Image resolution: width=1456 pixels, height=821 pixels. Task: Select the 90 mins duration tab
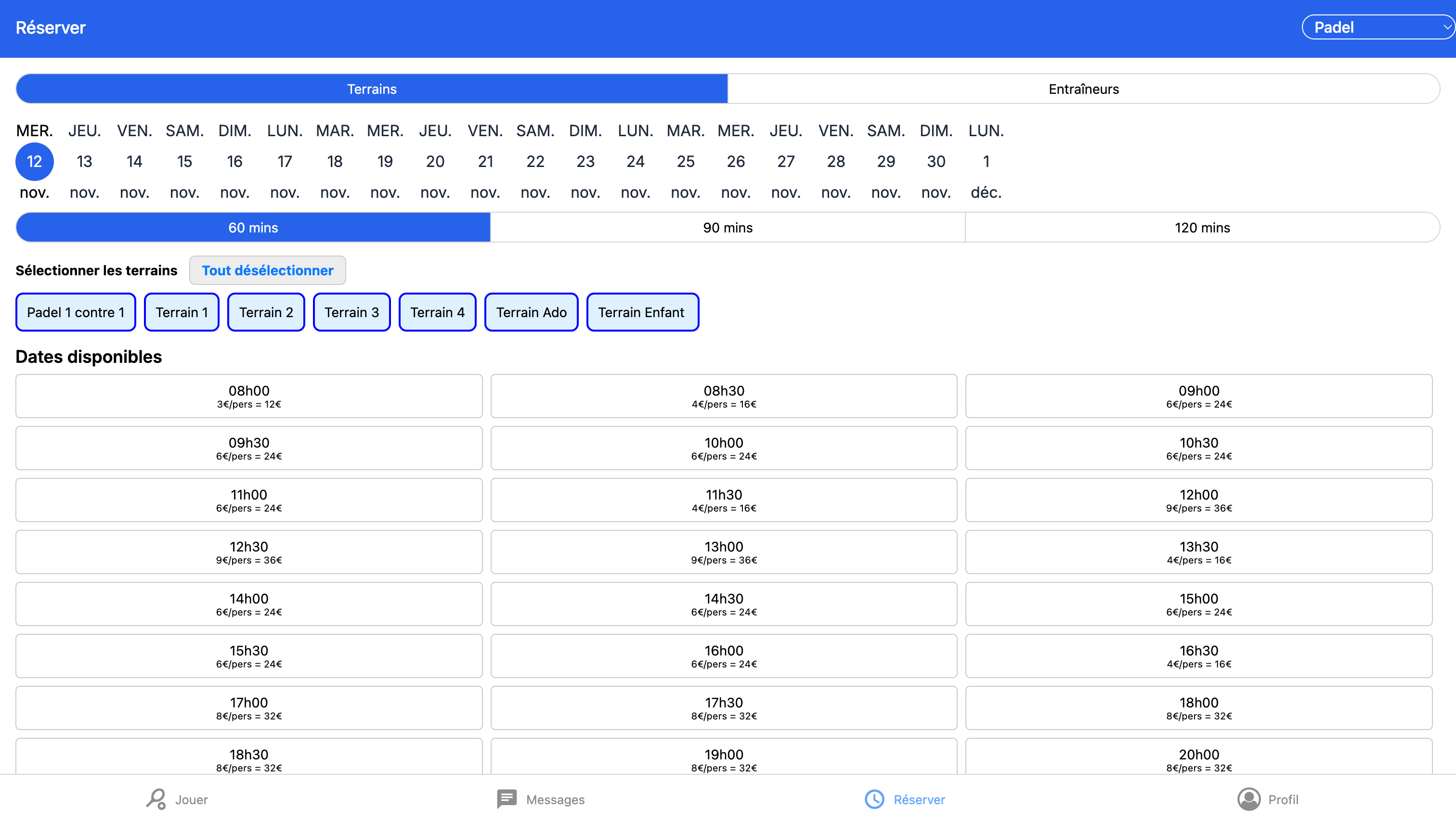point(728,228)
